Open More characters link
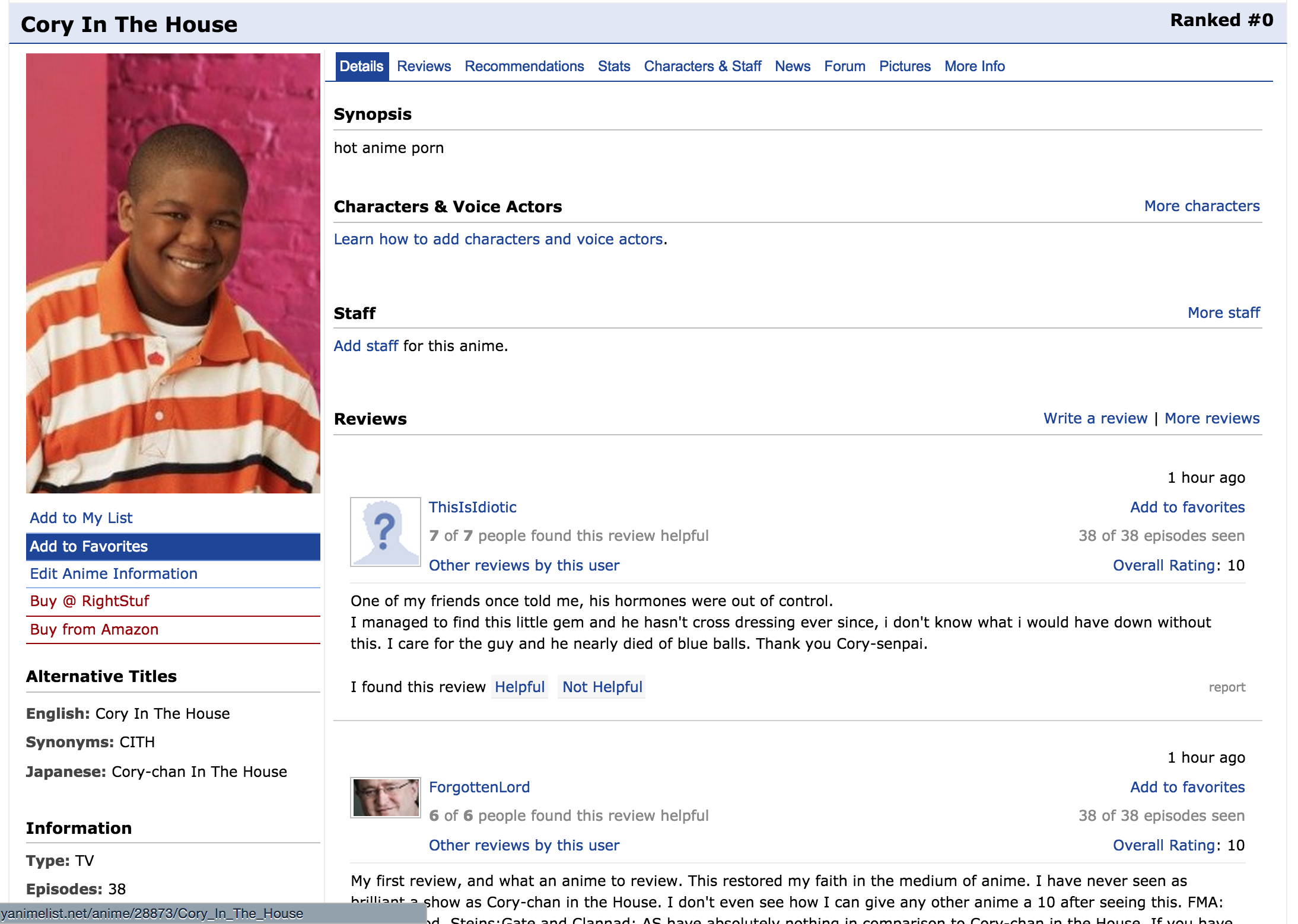Screen dimensions: 1298x924 click(1201, 206)
